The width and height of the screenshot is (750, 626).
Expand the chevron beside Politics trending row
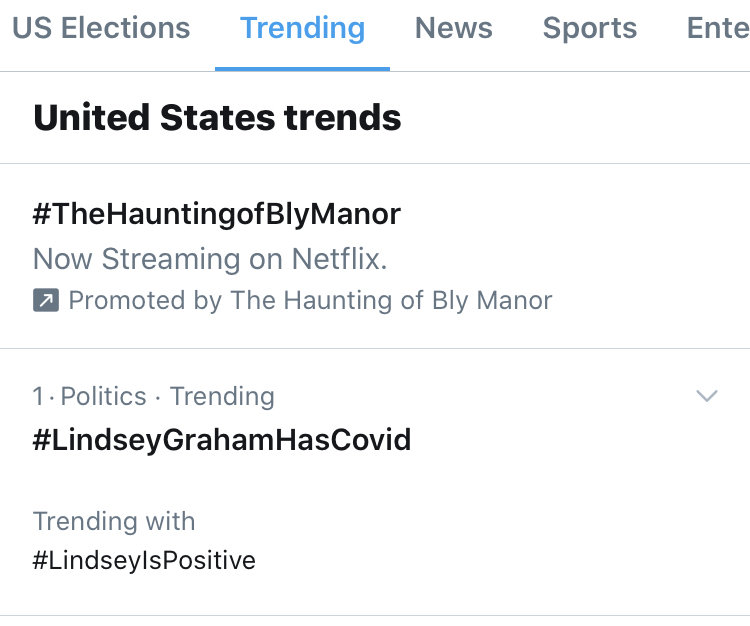pyautogui.click(x=707, y=397)
